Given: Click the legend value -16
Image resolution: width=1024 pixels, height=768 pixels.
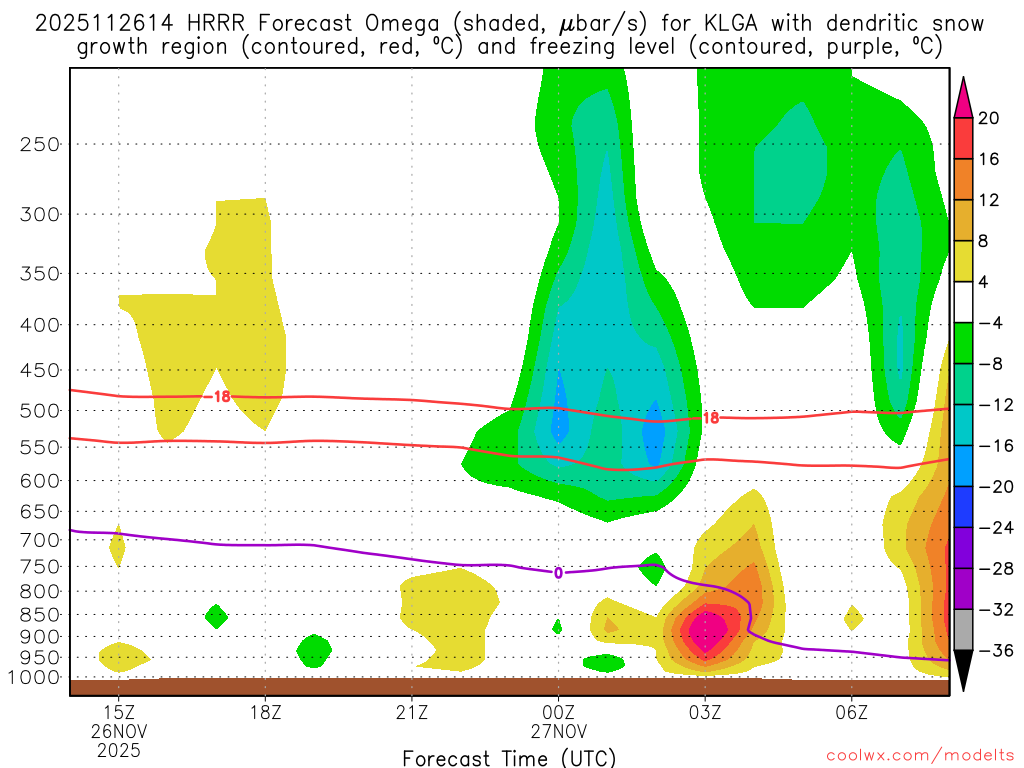Looking at the screenshot, I should [995, 445].
